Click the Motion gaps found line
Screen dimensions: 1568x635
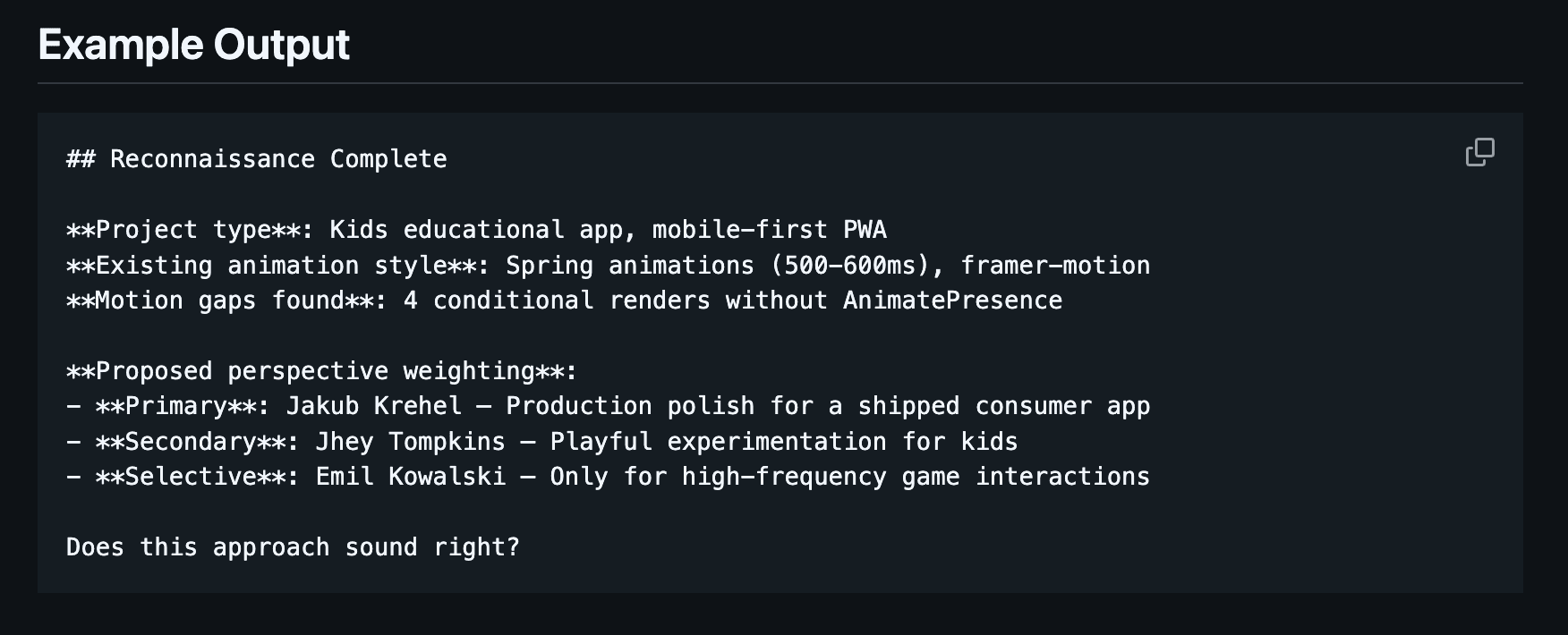tap(564, 301)
